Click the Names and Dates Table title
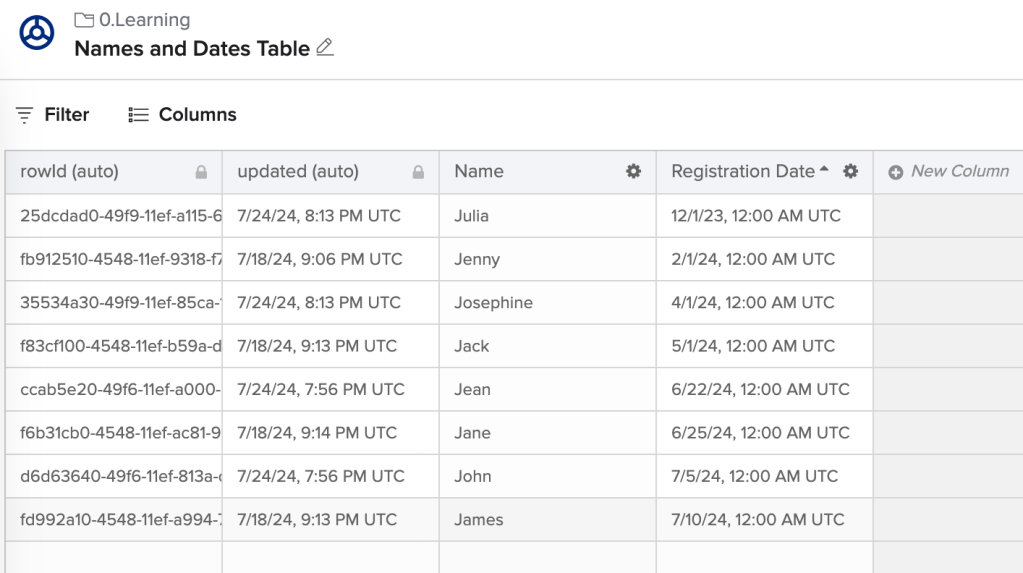Screen dimensions: 1023x573 coord(192,48)
